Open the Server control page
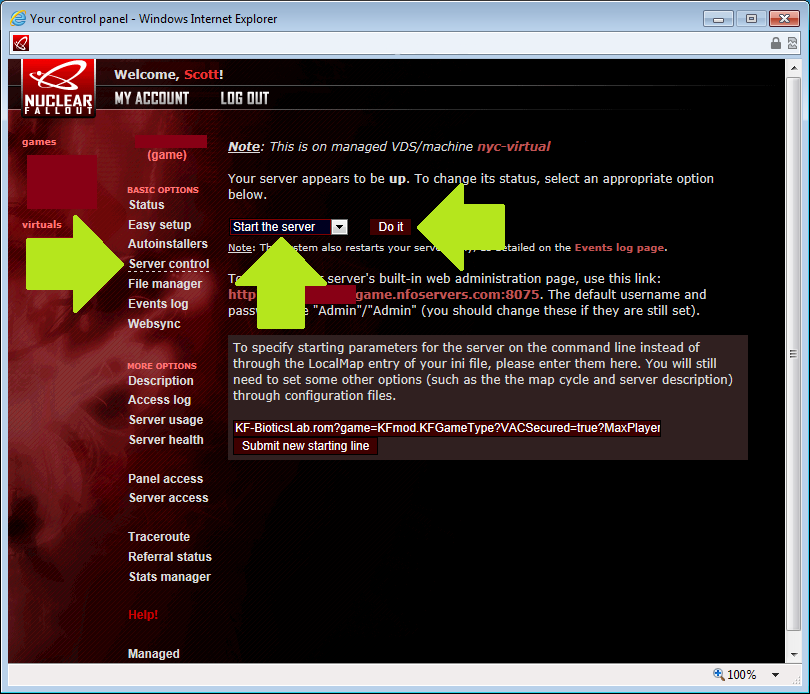This screenshot has width=810, height=694. [168, 264]
